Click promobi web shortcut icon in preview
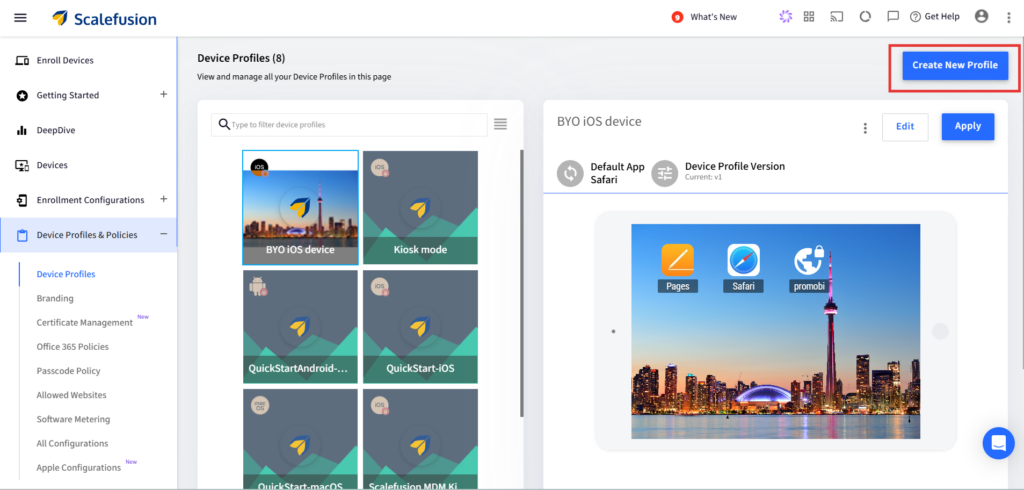This screenshot has width=1024, height=490. tap(808, 260)
